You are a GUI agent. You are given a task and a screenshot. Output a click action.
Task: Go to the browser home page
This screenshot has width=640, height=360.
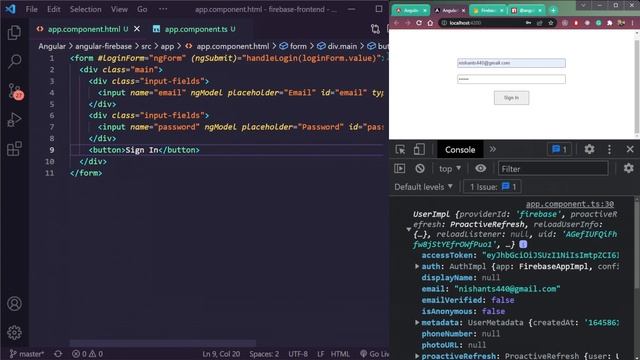(x=430, y=23)
